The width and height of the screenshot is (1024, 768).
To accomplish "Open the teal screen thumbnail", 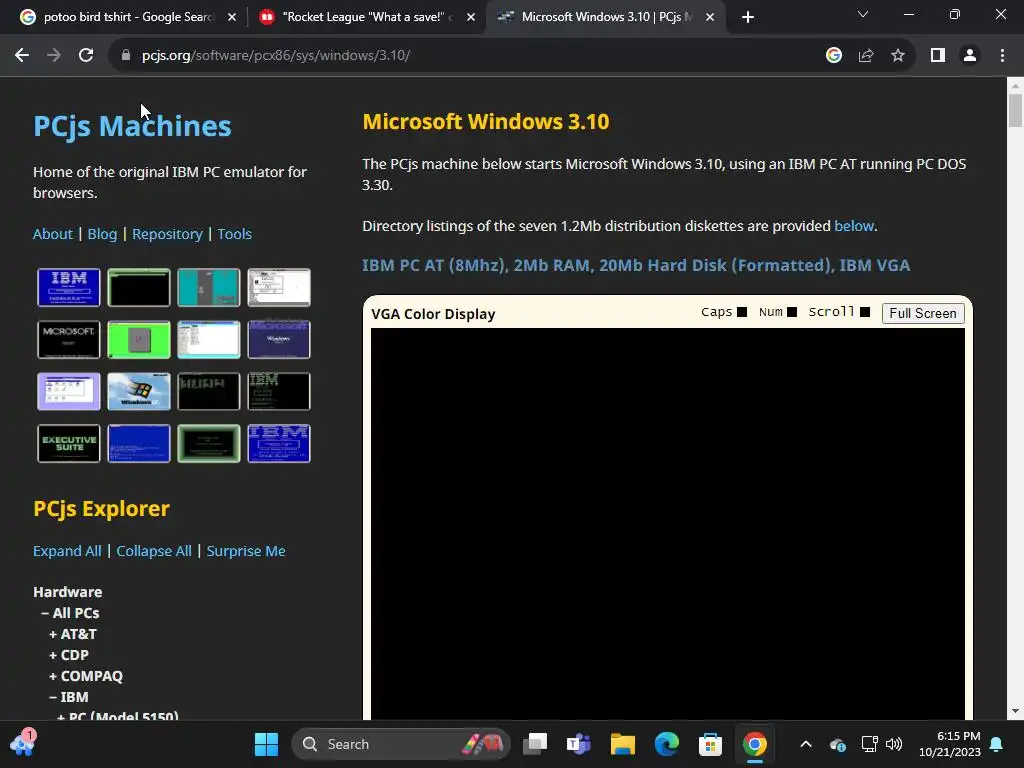I will 208,287.
